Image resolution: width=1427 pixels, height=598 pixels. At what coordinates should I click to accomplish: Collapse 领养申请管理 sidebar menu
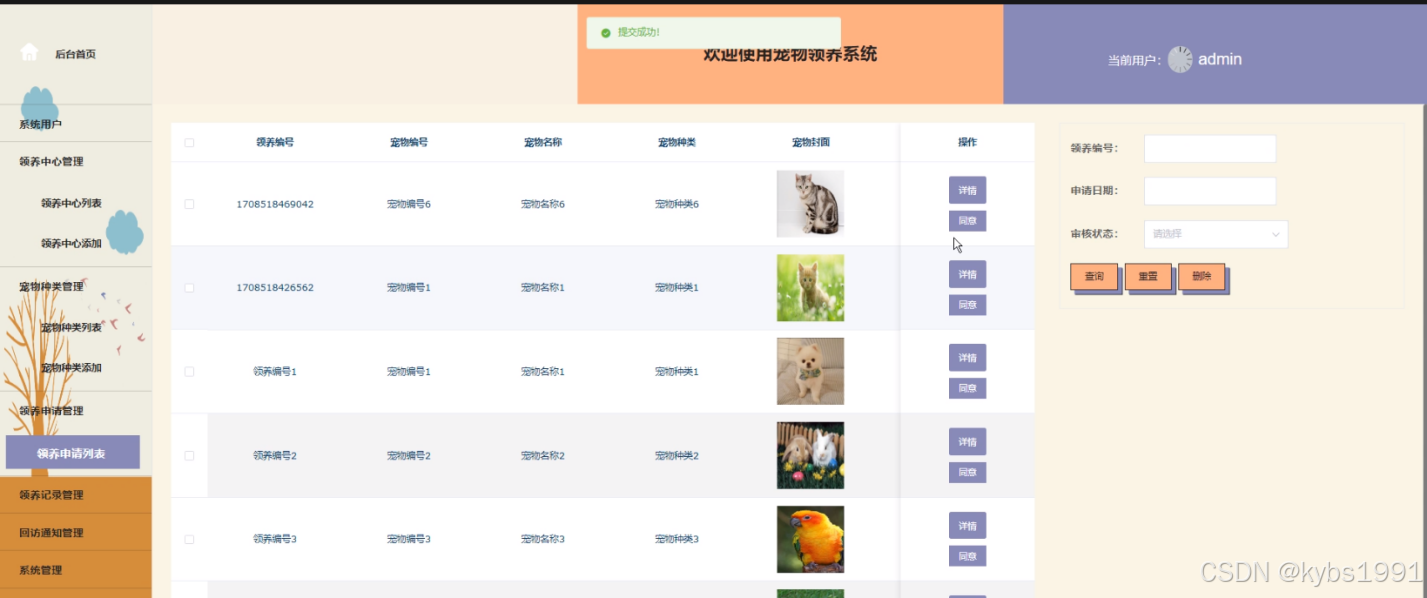(76, 410)
